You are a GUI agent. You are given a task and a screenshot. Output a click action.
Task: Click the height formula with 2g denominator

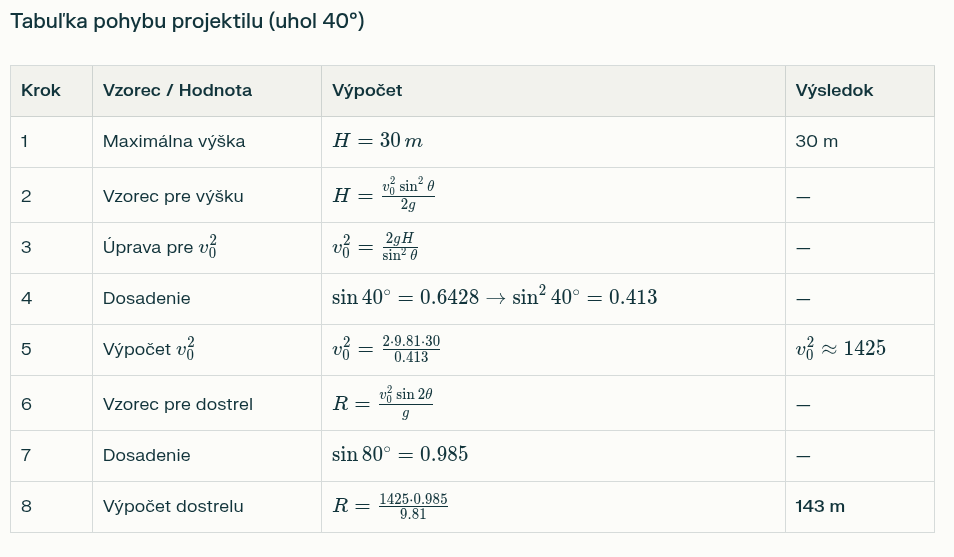click(384, 196)
